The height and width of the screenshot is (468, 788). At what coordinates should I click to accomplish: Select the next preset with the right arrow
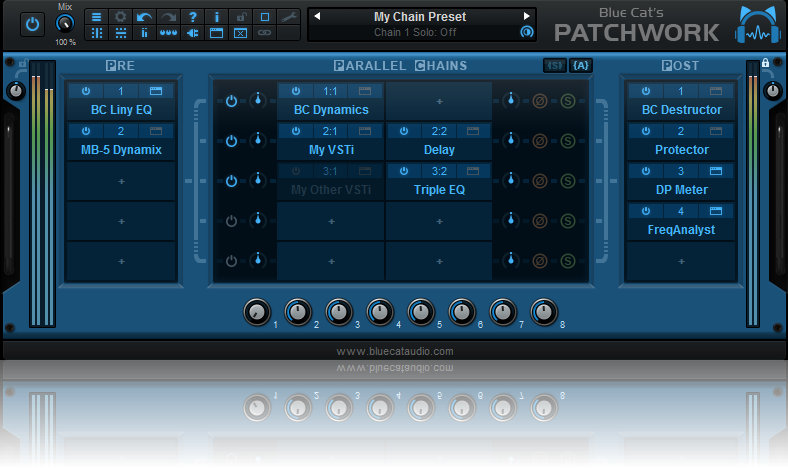pos(527,17)
